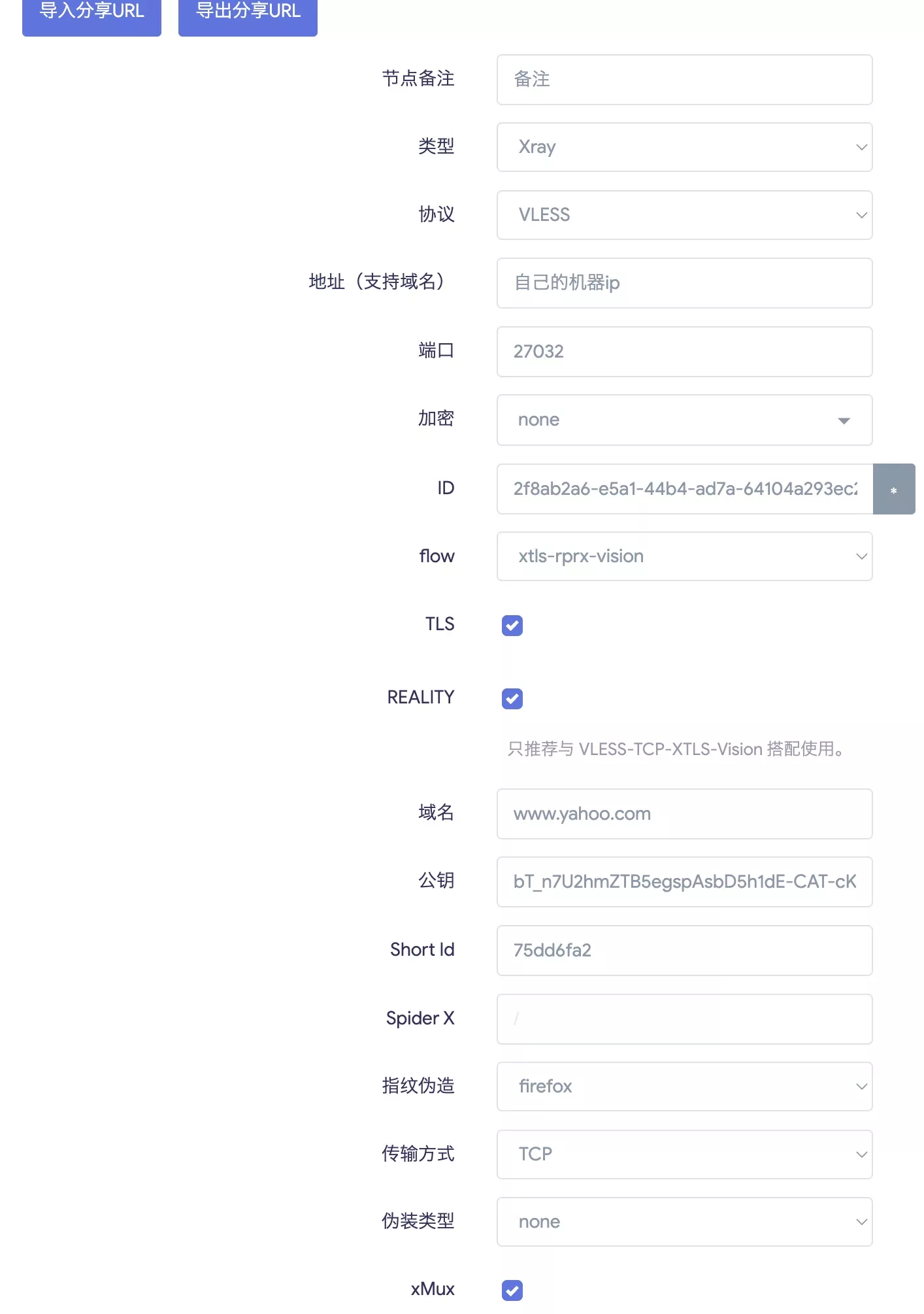Screen dimensions: 924x1314
Task: Expand the 伪装类型 dropdown
Action: point(684,1222)
